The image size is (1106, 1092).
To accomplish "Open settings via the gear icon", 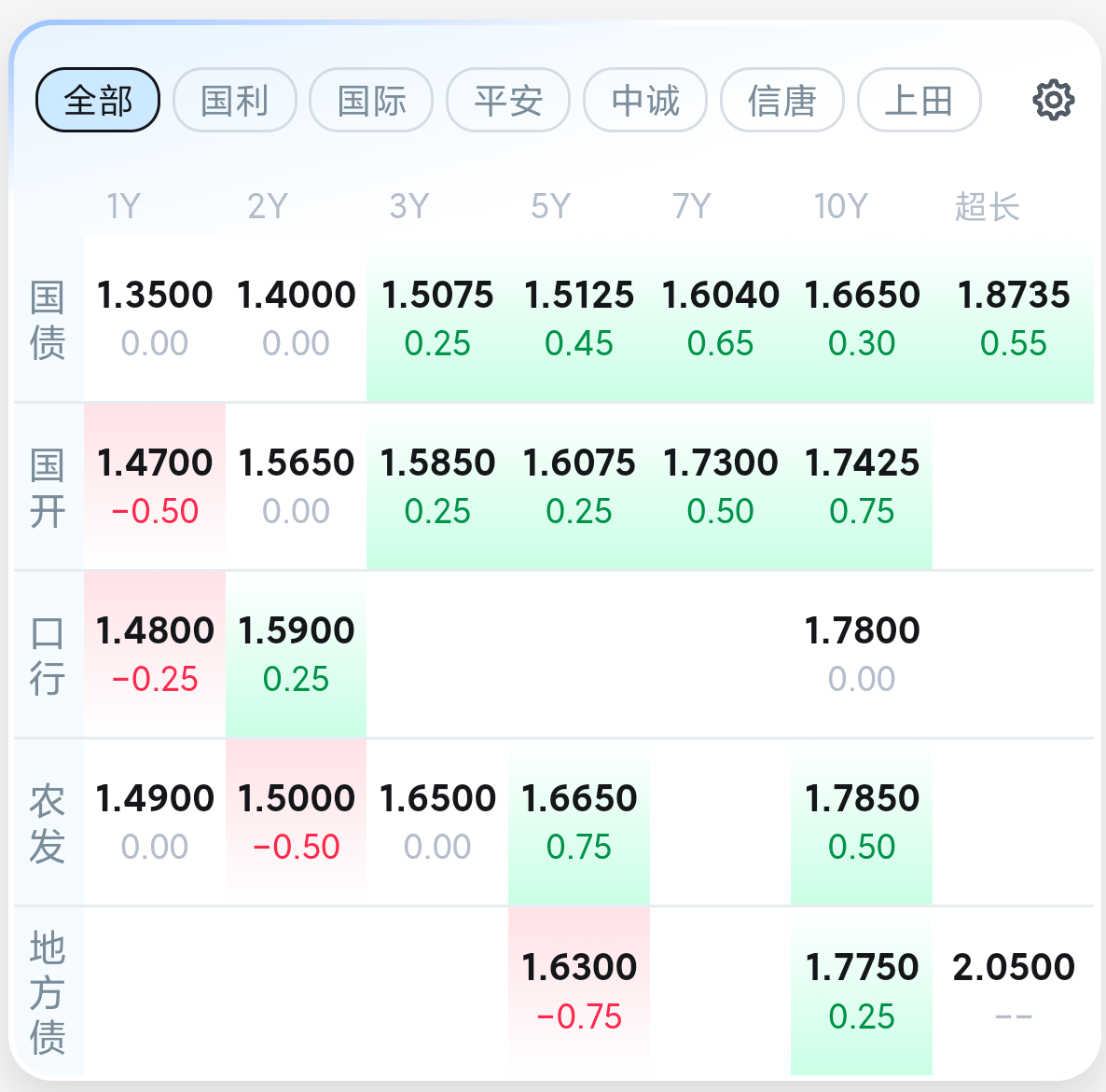I will [x=1053, y=100].
